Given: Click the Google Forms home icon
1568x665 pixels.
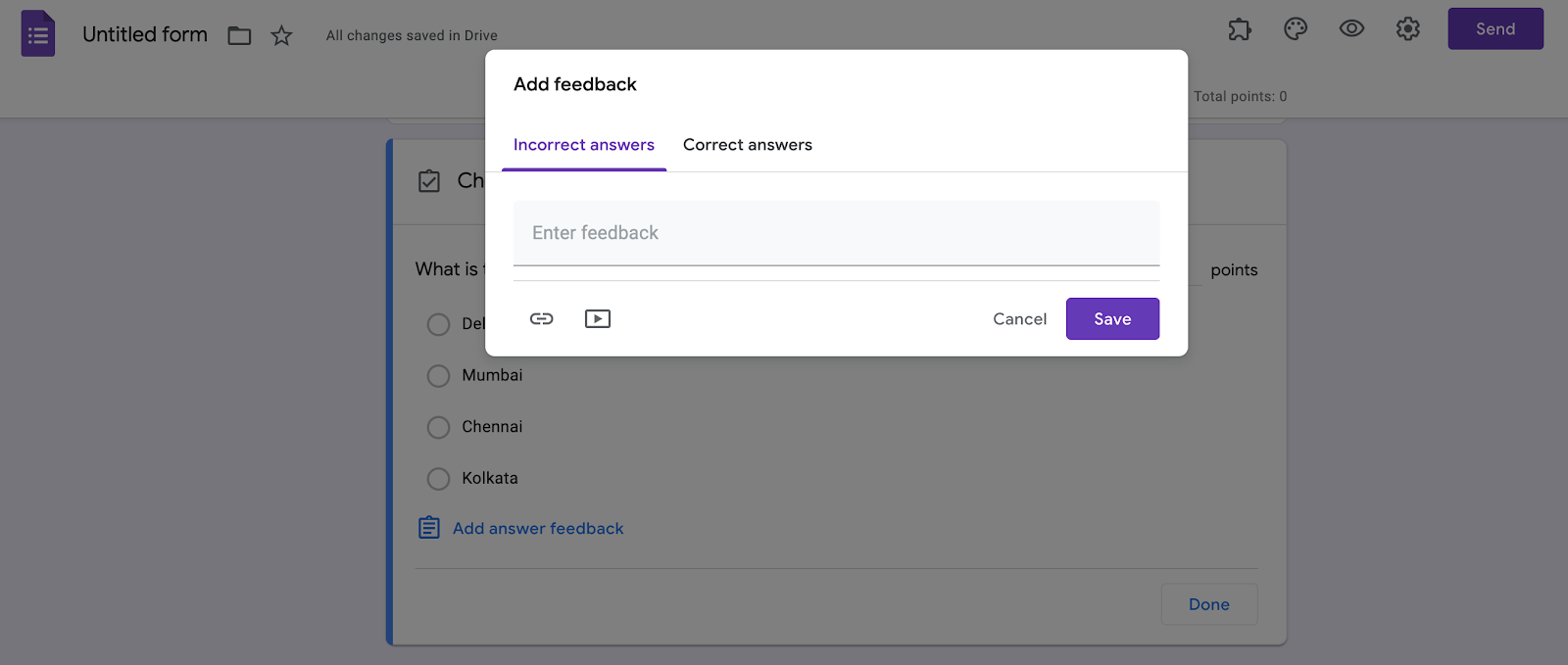Looking at the screenshot, I should (38, 34).
